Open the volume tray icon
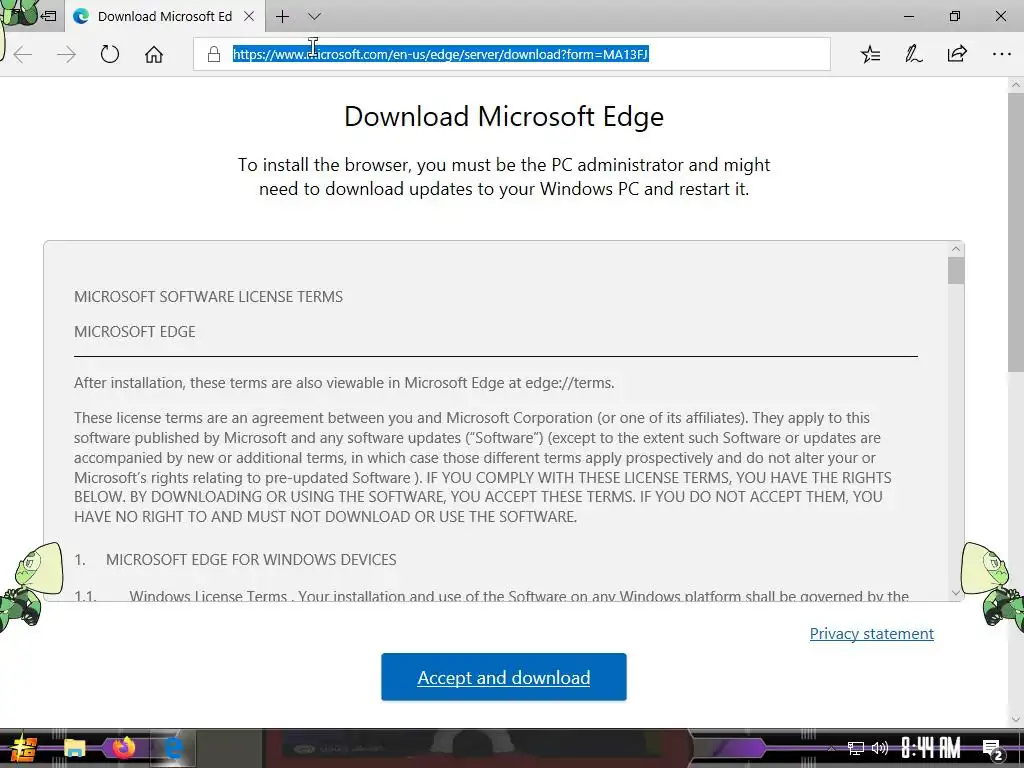The width and height of the screenshot is (1024, 768). point(880,748)
